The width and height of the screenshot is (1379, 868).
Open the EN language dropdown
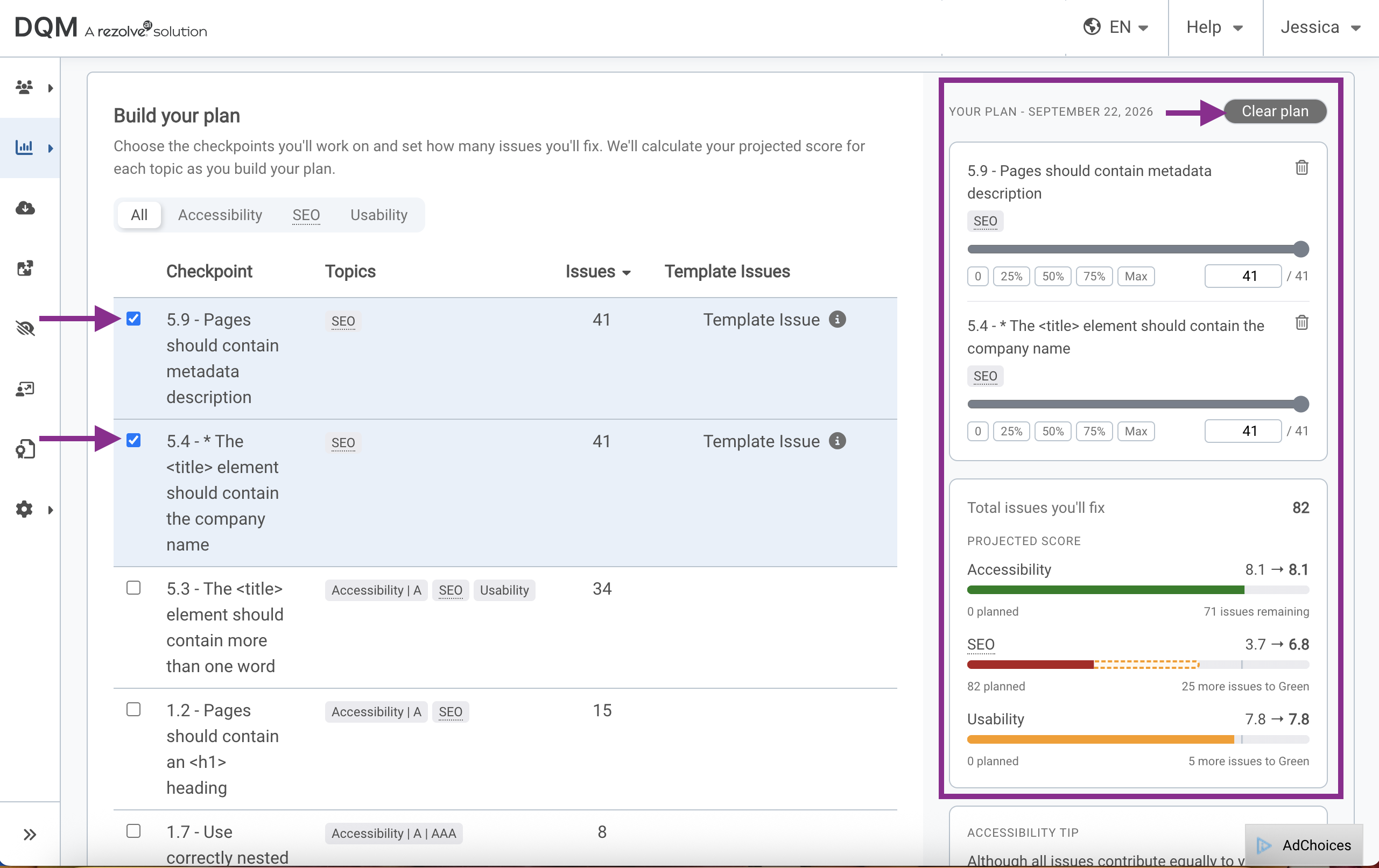pyautogui.click(x=1116, y=27)
